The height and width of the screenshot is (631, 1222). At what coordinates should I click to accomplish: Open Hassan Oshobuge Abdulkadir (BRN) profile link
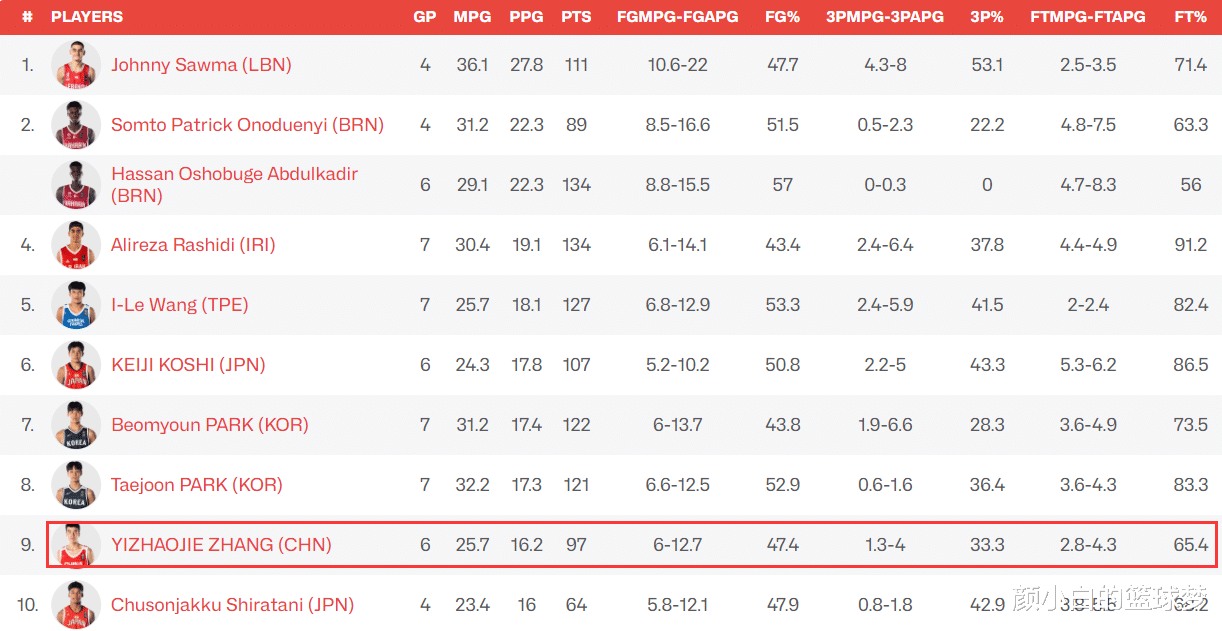(234, 185)
